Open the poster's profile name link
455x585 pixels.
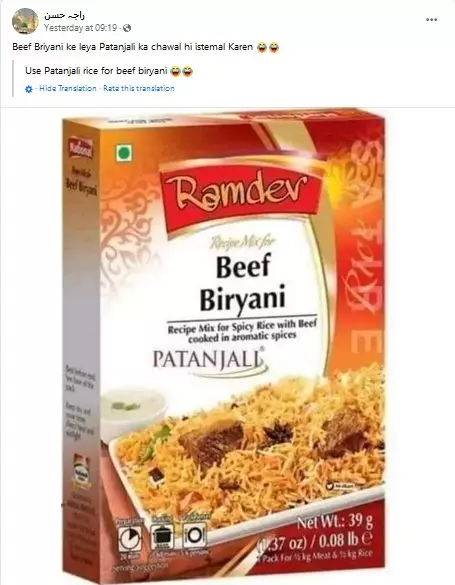point(64,15)
